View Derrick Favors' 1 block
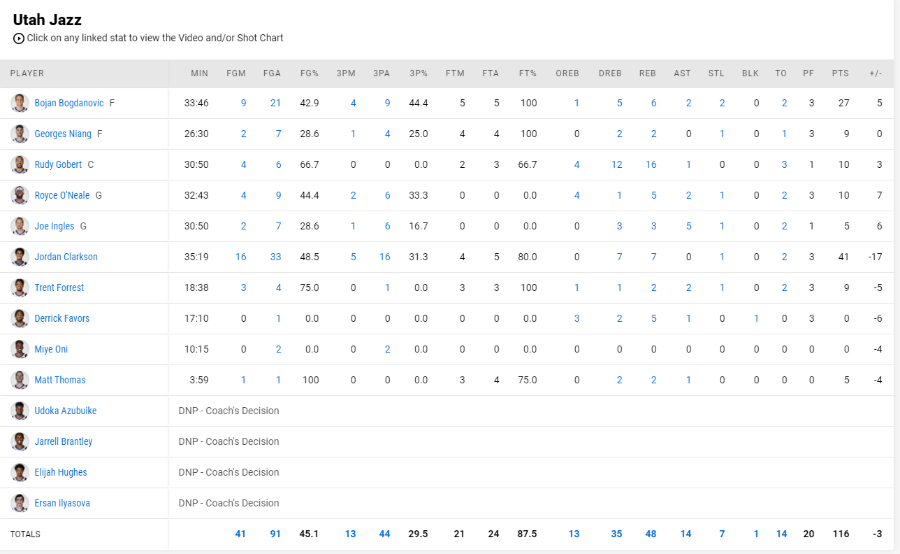900x554 pixels. click(757, 318)
